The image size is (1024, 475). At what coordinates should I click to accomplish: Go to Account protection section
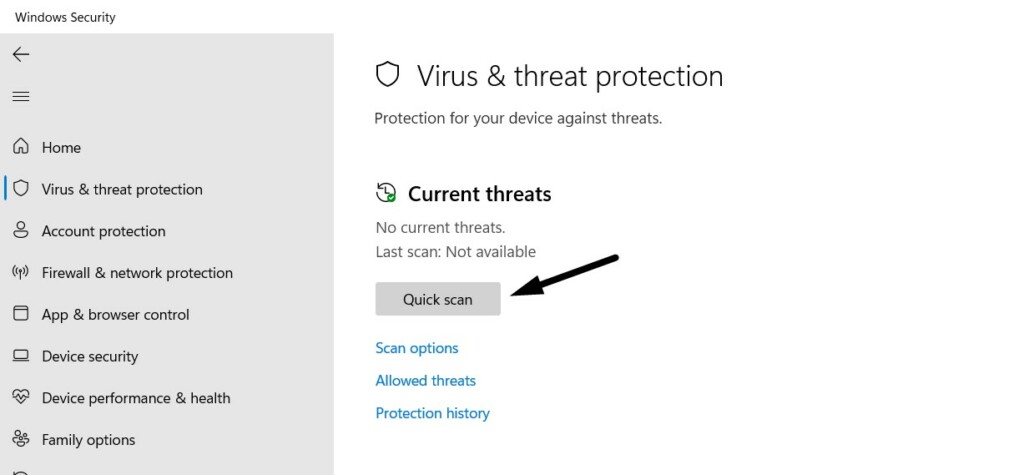103,231
